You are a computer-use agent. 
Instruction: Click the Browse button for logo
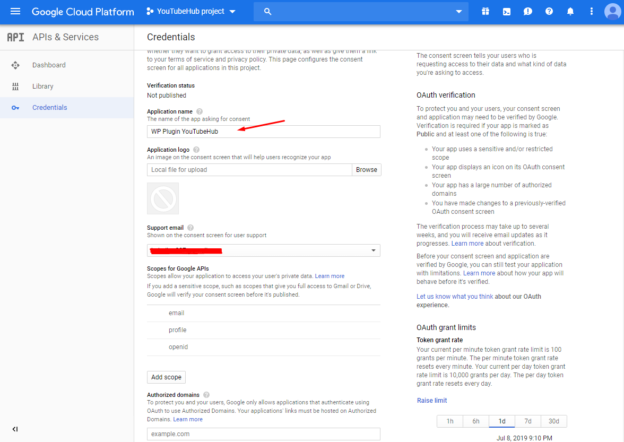366,170
